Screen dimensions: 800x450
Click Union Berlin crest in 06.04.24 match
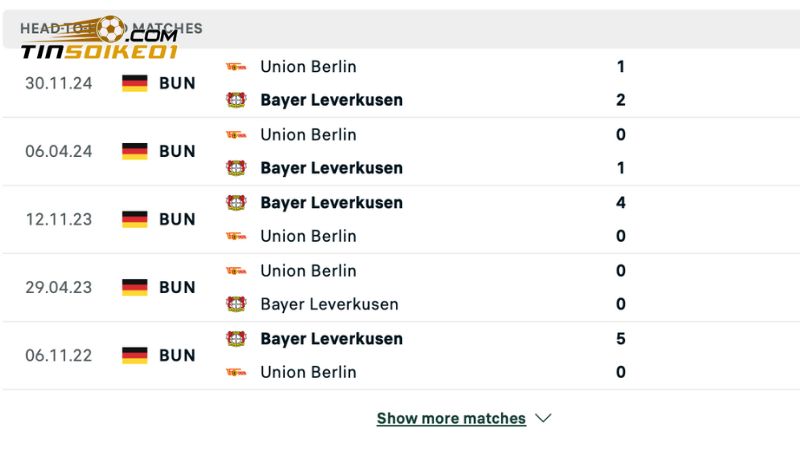(x=236, y=134)
